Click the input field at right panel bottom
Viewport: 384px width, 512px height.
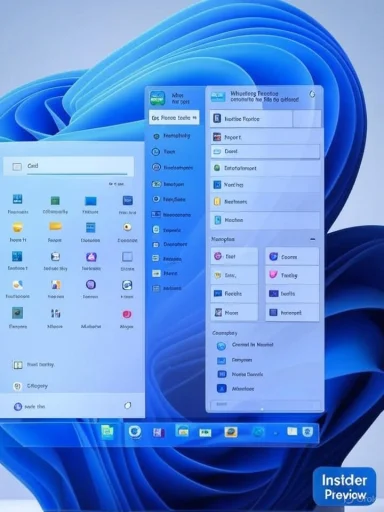tap(266, 404)
